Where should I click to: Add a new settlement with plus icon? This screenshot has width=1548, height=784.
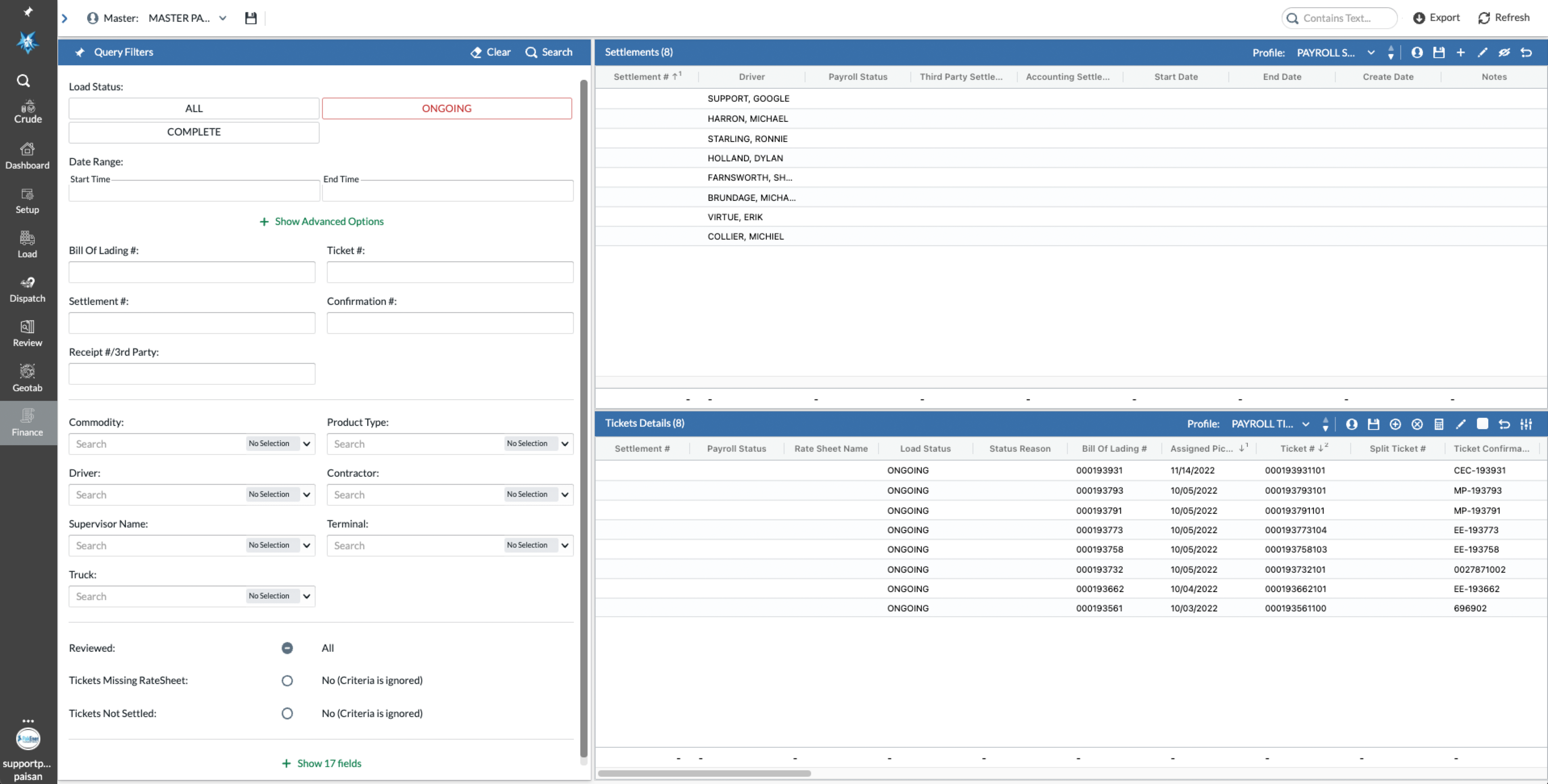[1460, 52]
